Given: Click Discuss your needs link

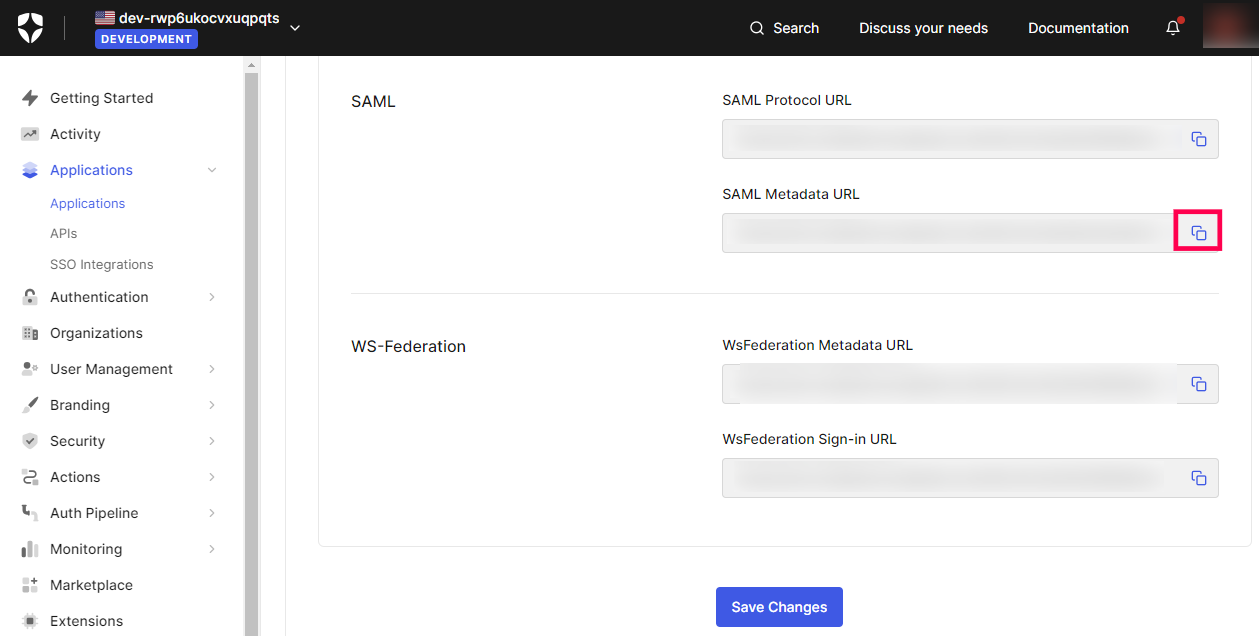Looking at the screenshot, I should click(923, 28).
